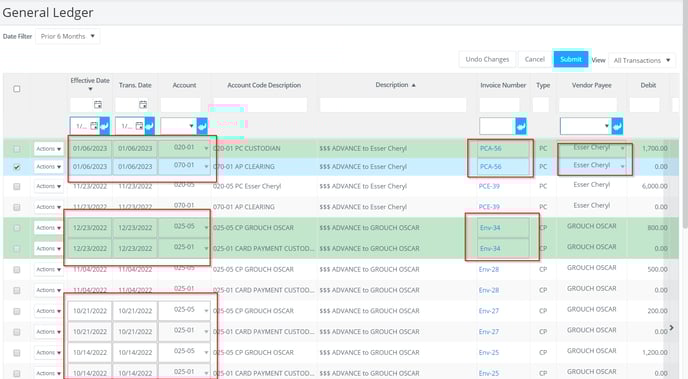Screen dimensions: 688x379
Task: Check the 020-01 PC CUSTODIAN row checkbox
Action: click(x=17, y=149)
